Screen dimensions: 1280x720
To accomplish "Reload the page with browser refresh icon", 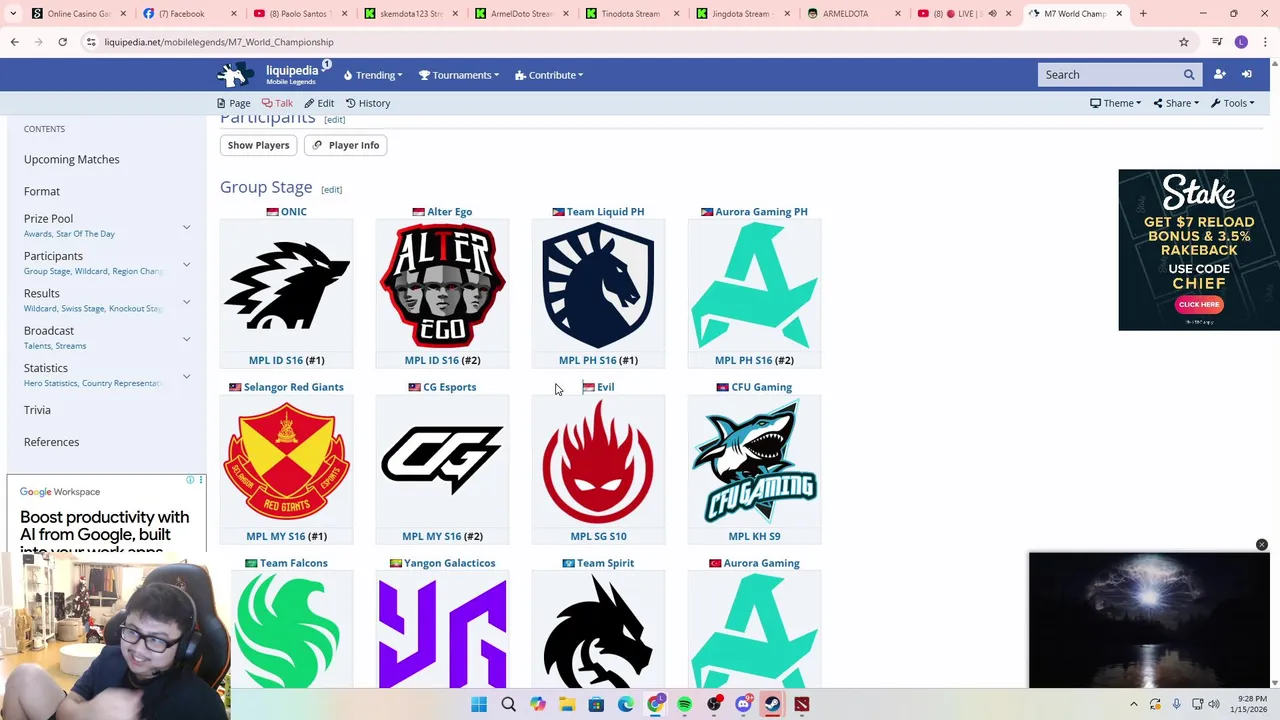I will click(62, 42).
